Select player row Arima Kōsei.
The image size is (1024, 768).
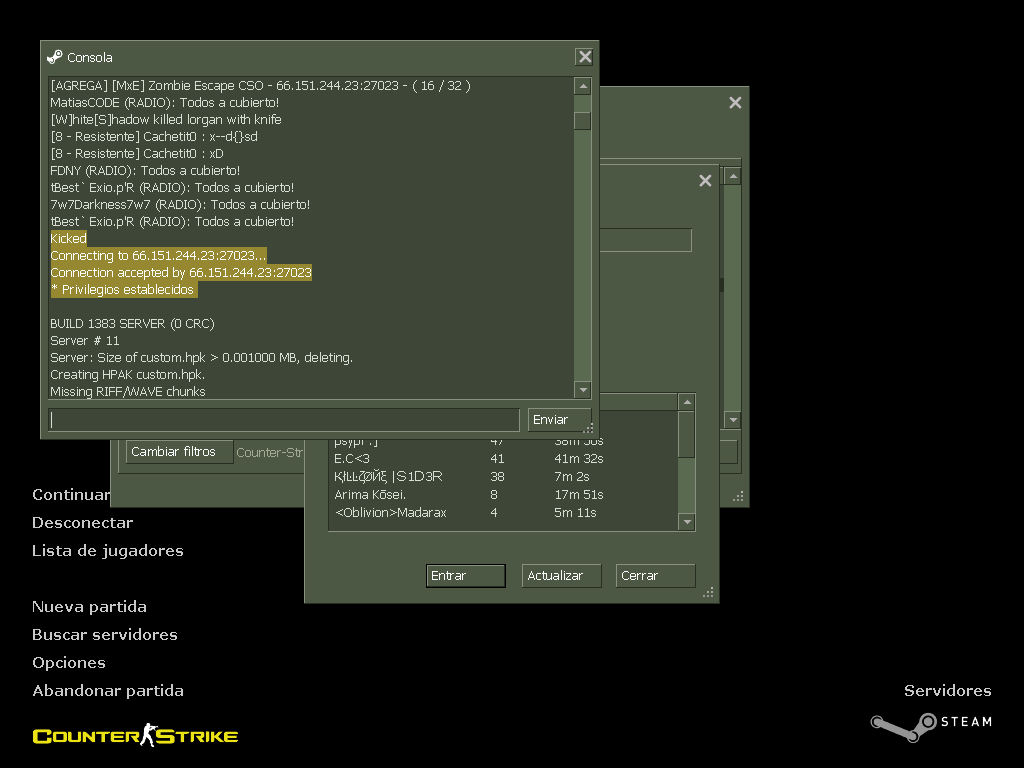click(504, 495)
